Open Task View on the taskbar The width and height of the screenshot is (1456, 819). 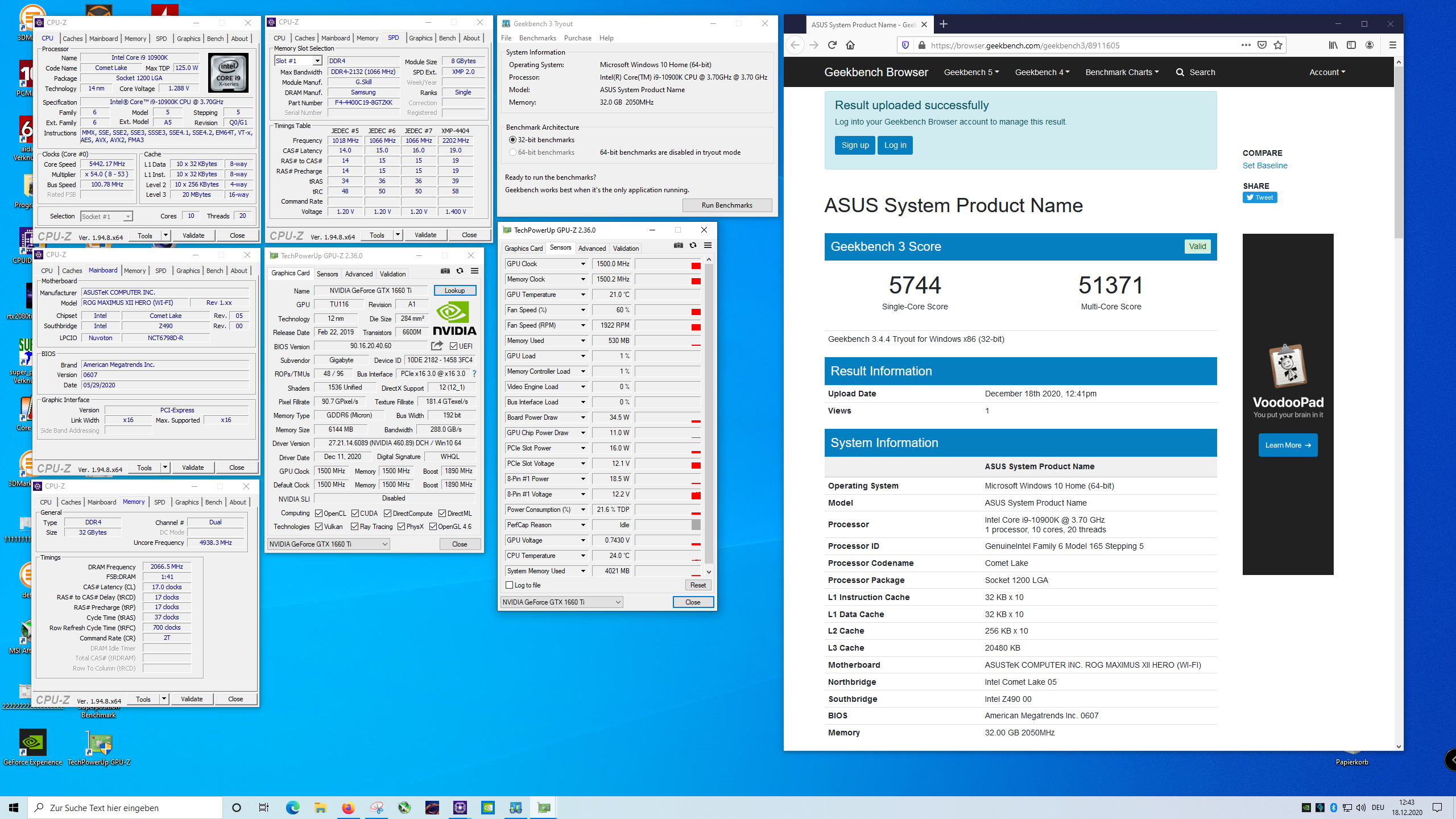pos(264,808)
